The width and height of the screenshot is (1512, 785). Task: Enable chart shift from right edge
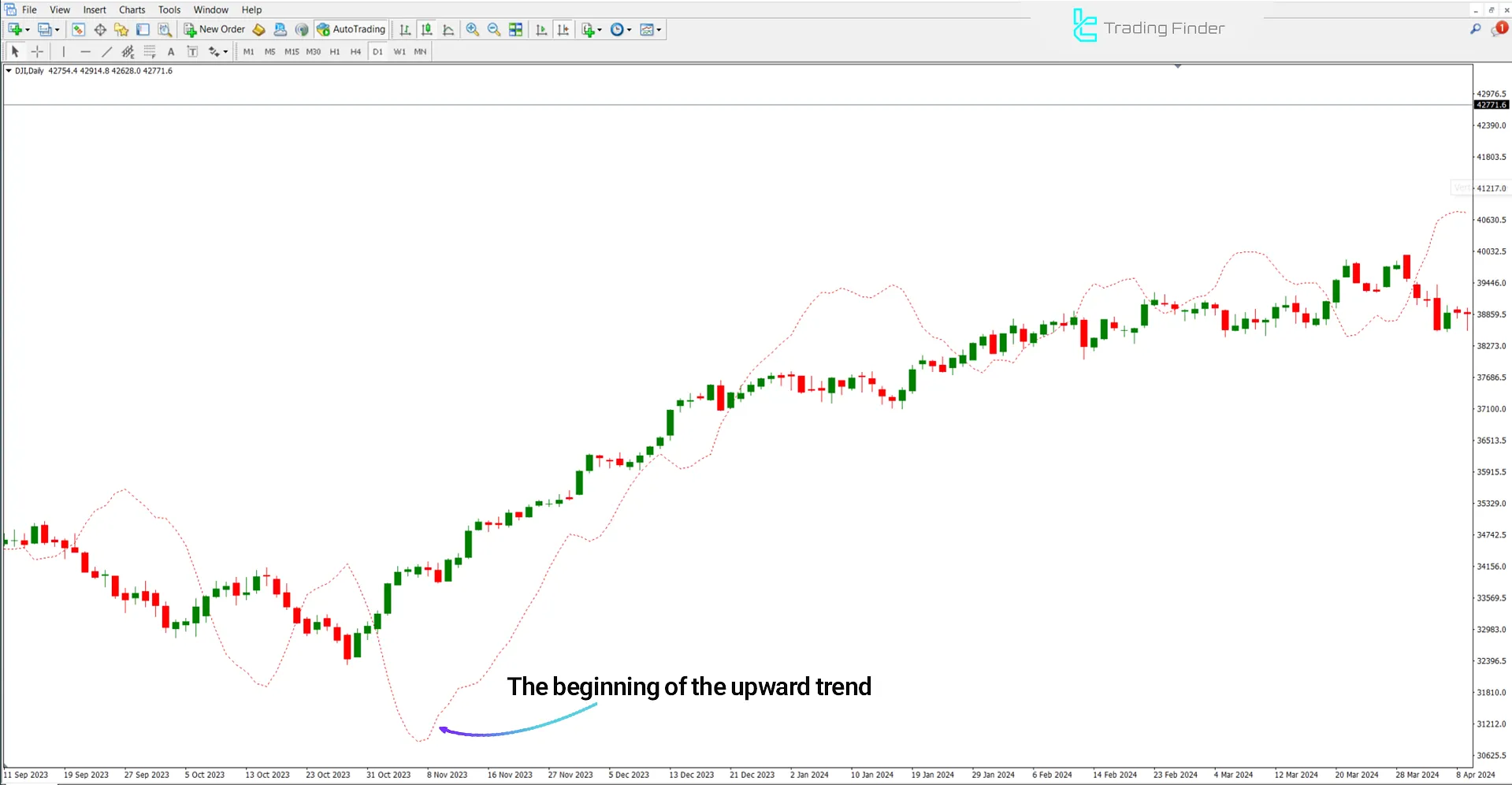click(563, 29)
